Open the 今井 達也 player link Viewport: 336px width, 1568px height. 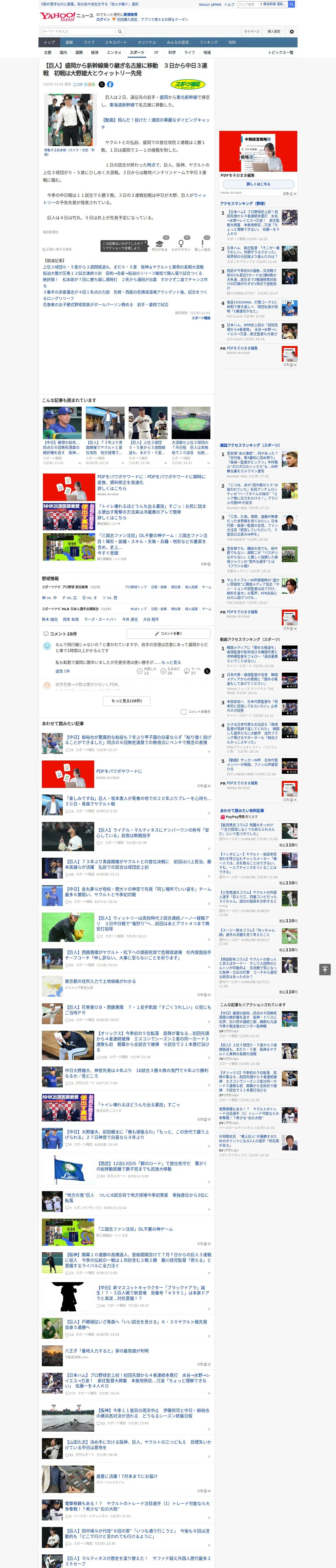(130, 619)
